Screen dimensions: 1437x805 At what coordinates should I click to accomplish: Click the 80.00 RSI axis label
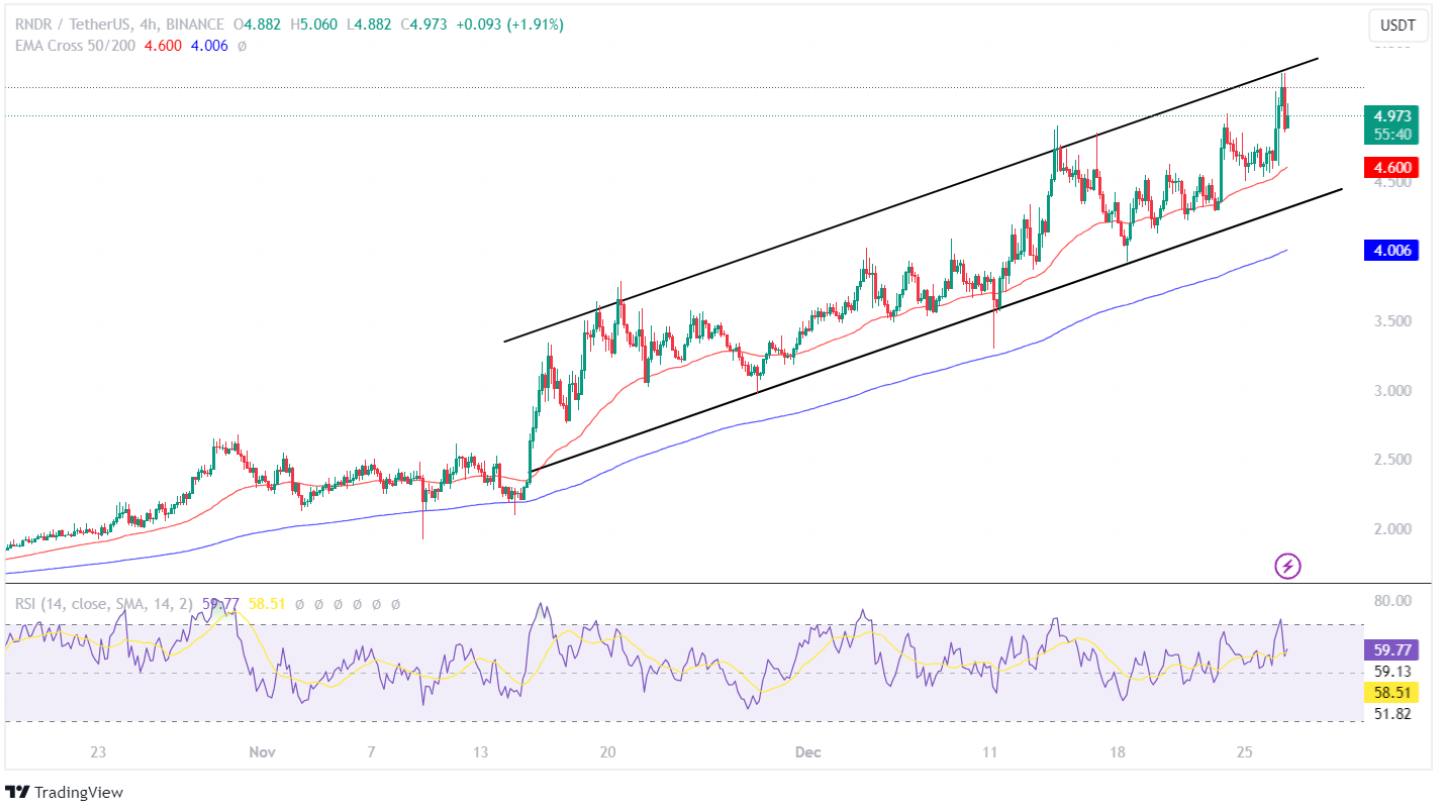click(1392, 600)
